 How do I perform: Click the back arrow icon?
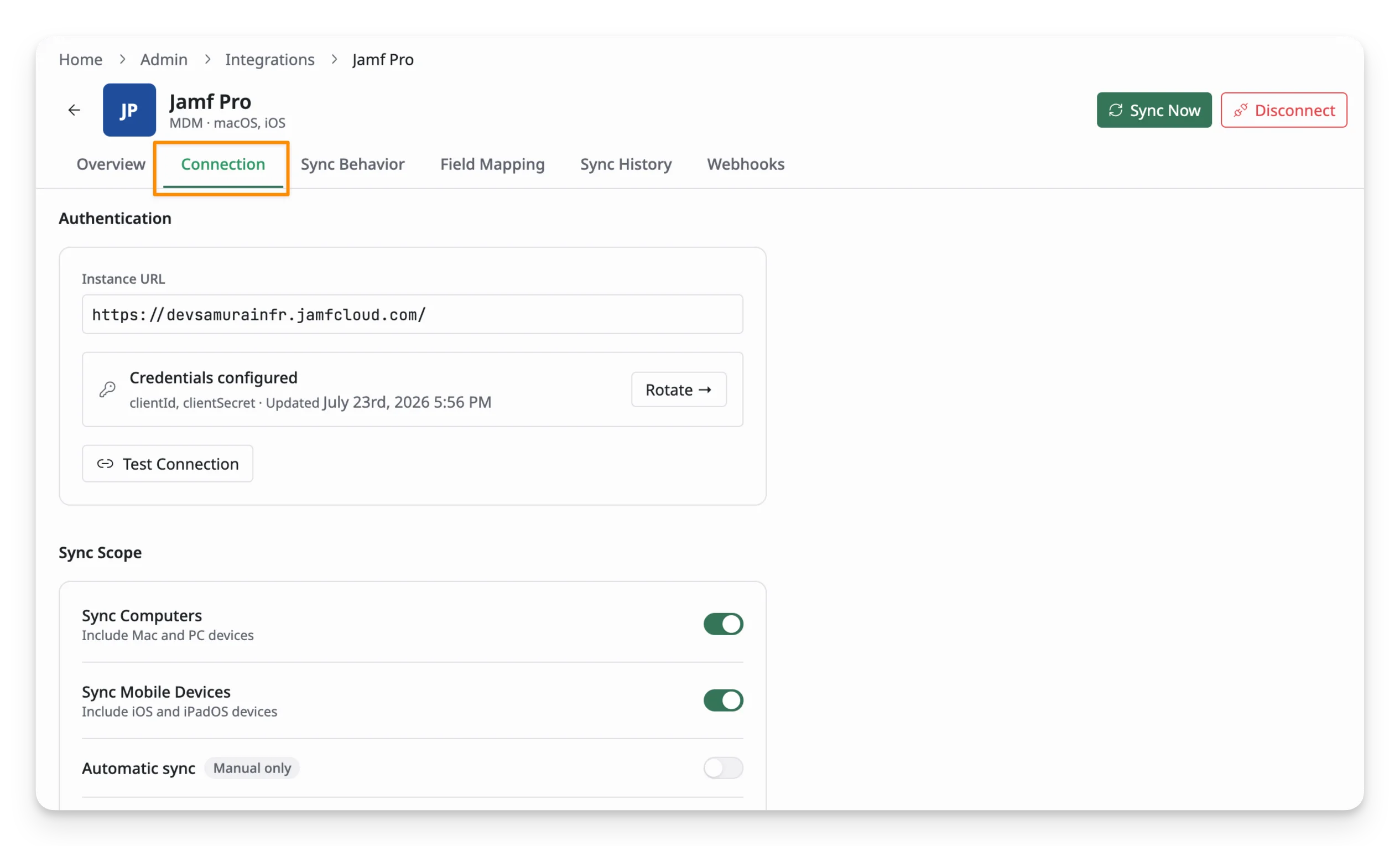click(x=74, y=110)
